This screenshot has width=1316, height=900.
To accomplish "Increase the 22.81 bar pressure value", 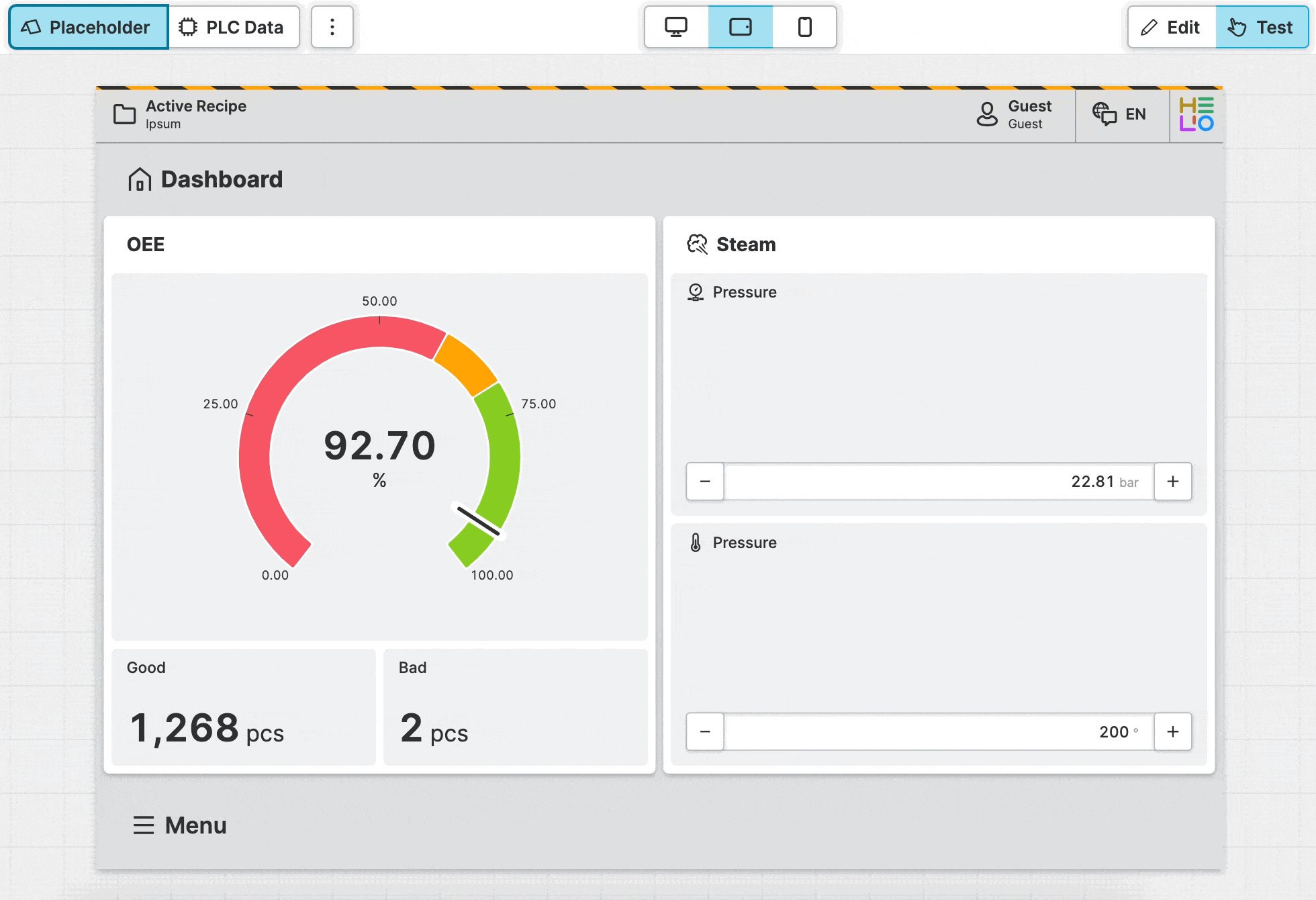I will (x=1172, y=481).
